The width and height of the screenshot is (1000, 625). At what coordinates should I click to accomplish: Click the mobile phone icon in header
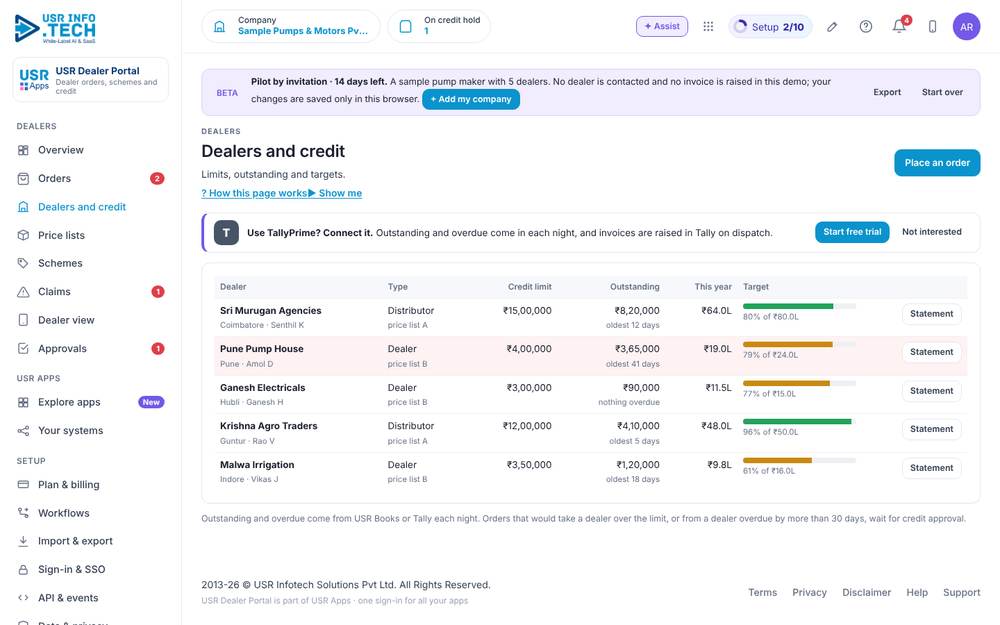(x=932, y=27)
